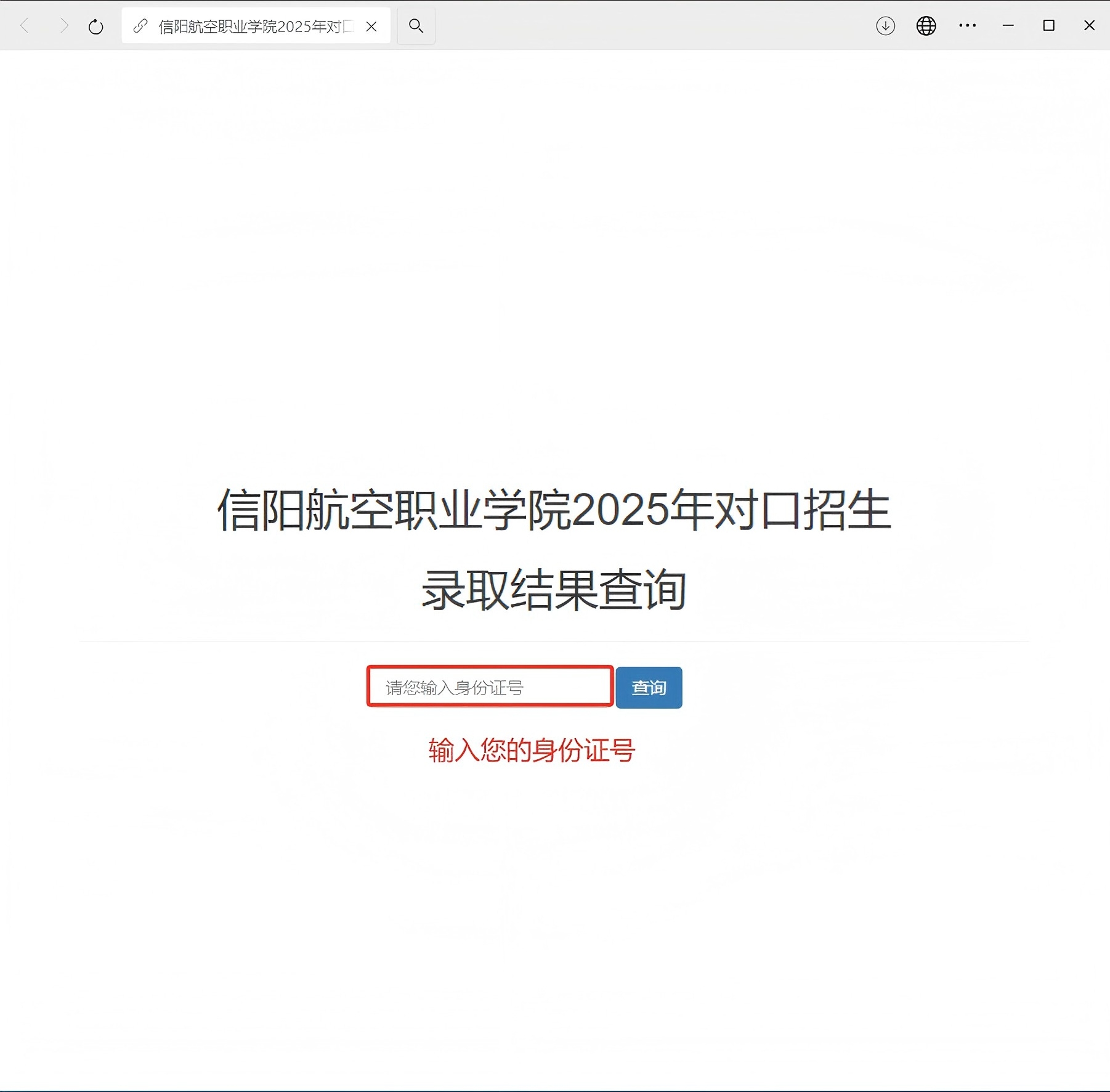Open the downloads icon in the toolbar

pos(885,26)
